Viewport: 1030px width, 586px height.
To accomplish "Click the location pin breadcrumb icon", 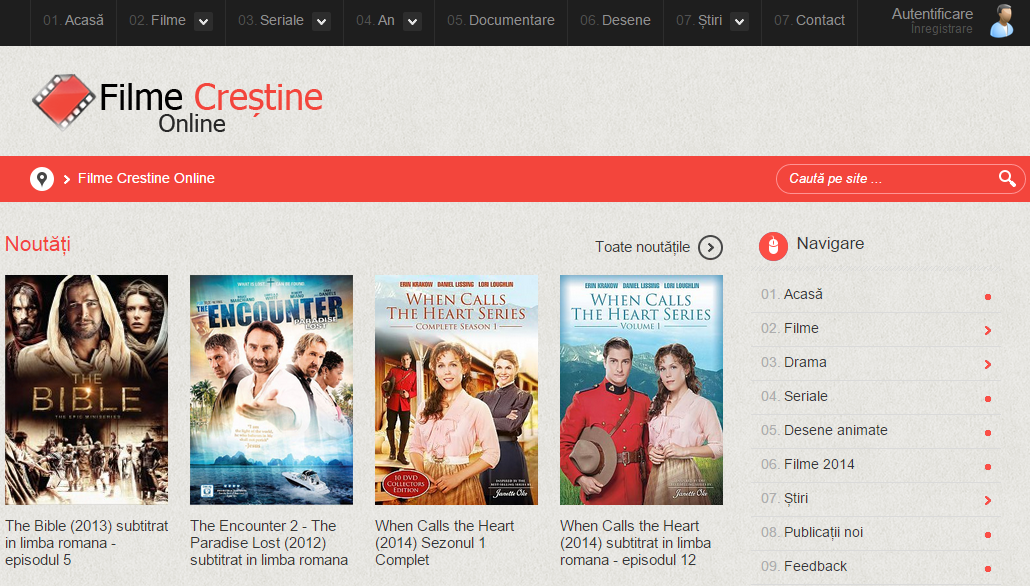I will 42,179.
